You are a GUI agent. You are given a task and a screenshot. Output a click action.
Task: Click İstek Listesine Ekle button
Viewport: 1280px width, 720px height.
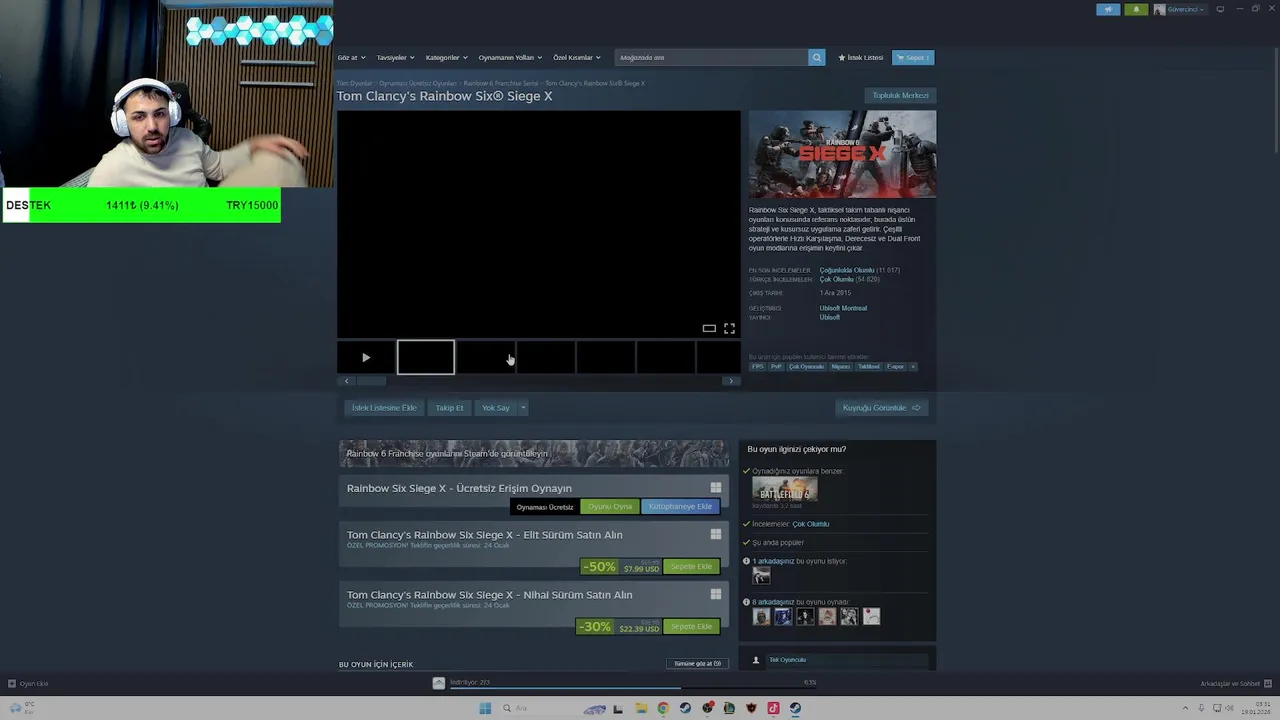coord(384,407)
